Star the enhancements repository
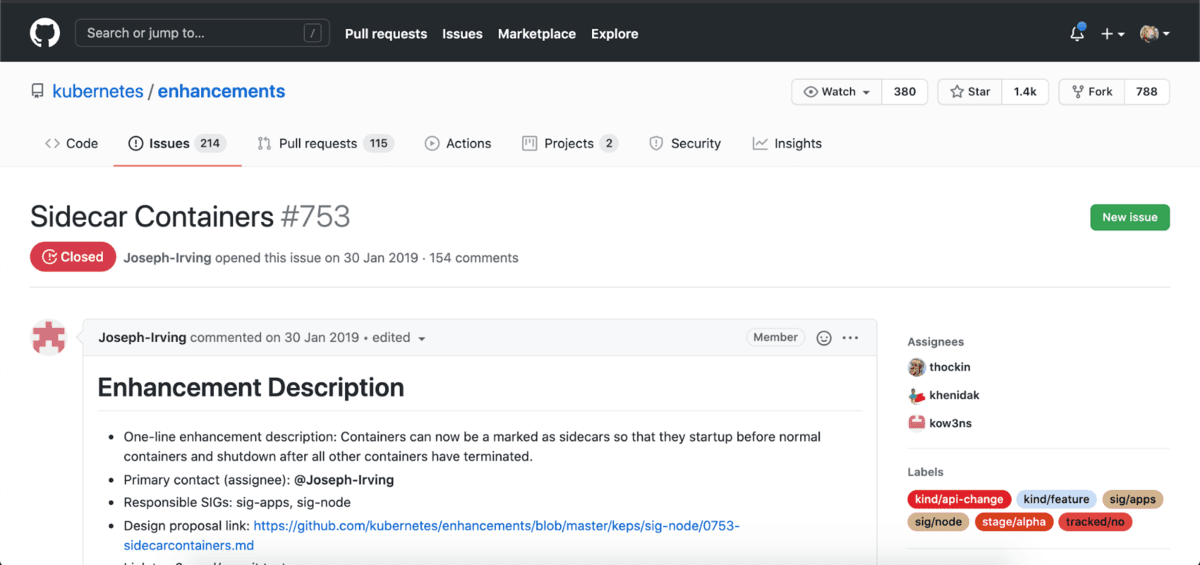 click(970, 91)
